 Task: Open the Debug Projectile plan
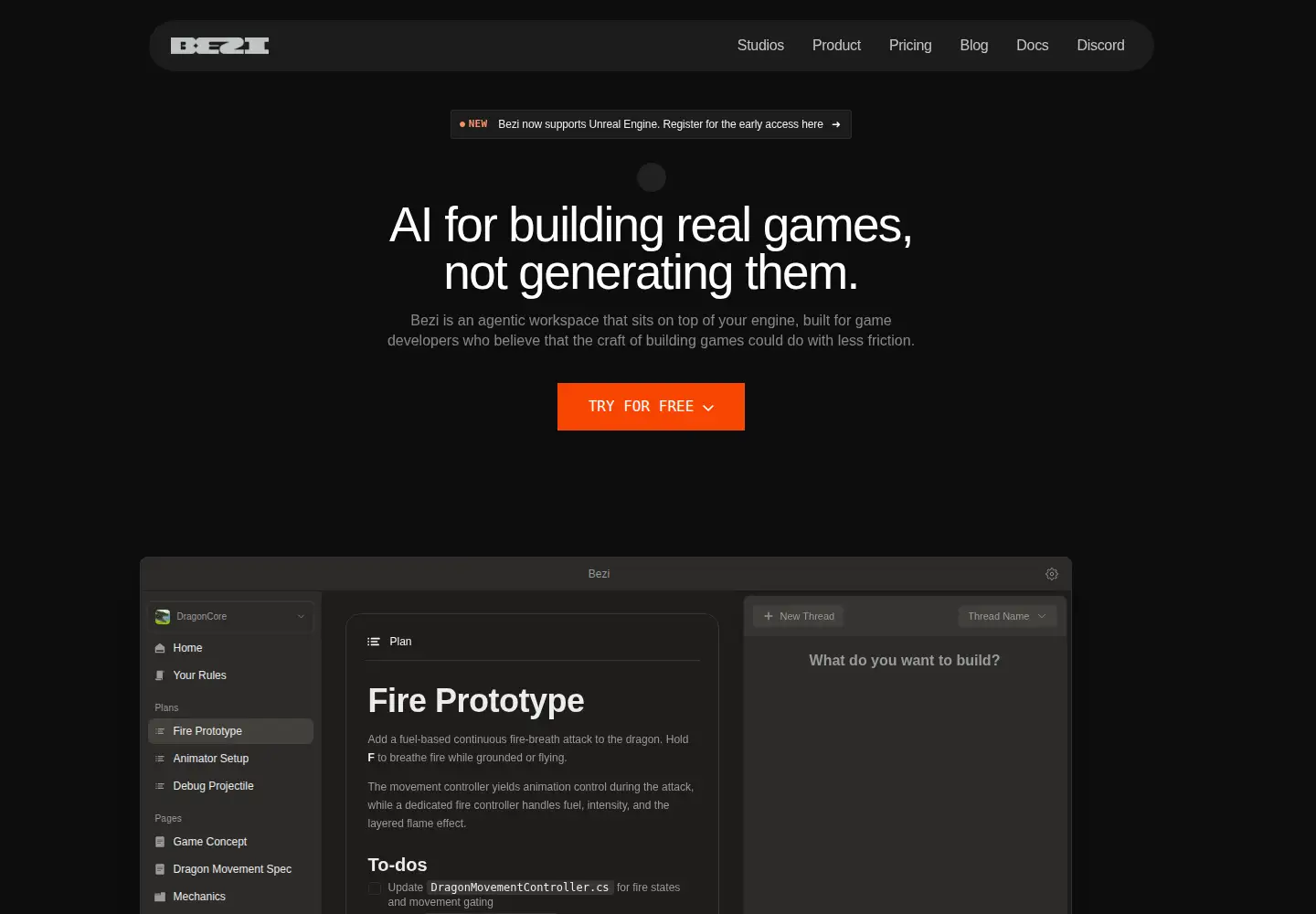tap(230, 786)
